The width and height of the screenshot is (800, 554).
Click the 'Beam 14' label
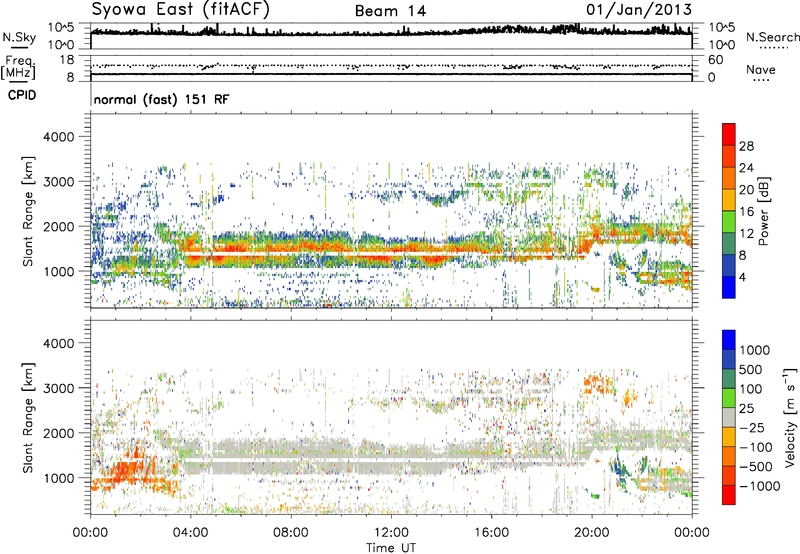tap(390, 11)
